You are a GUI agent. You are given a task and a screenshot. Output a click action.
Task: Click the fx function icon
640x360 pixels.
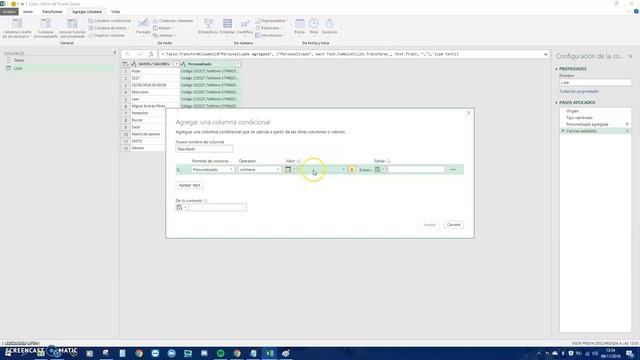coord(151,54)
